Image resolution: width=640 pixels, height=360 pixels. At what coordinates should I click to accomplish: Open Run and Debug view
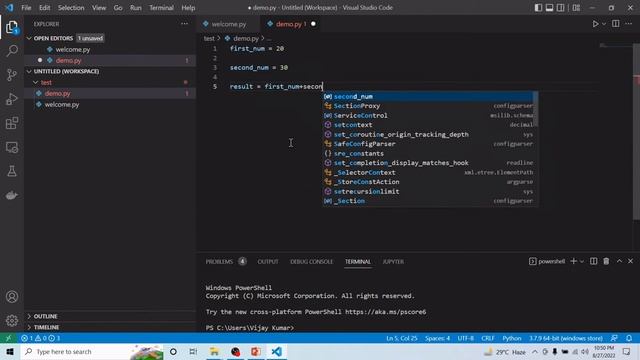point(12,99)
